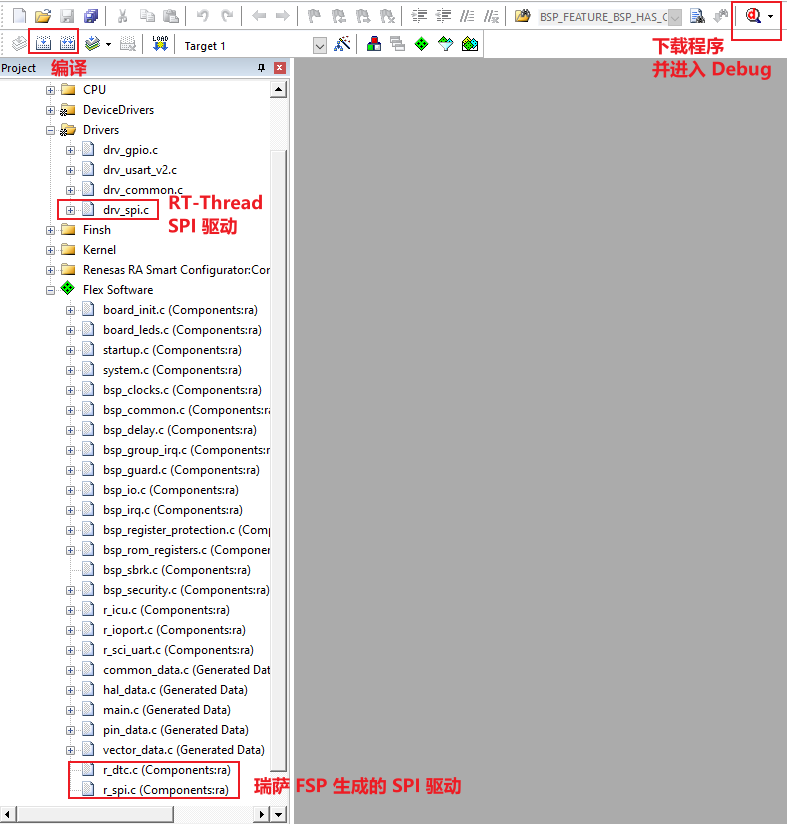Click the Find in Files icon
Viewport: 787px width, 824px height.
697,16
